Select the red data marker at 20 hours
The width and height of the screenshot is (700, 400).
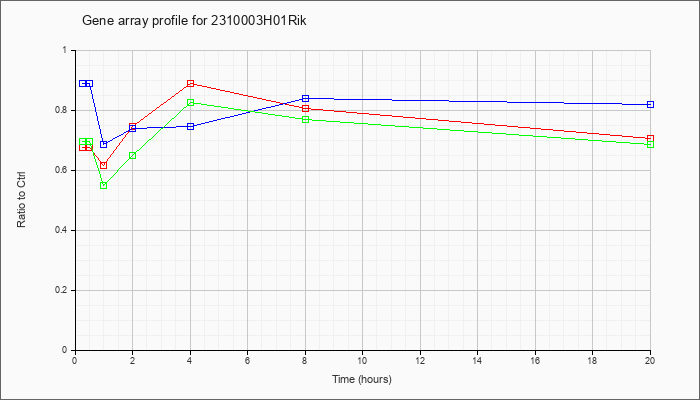[650, 138]
